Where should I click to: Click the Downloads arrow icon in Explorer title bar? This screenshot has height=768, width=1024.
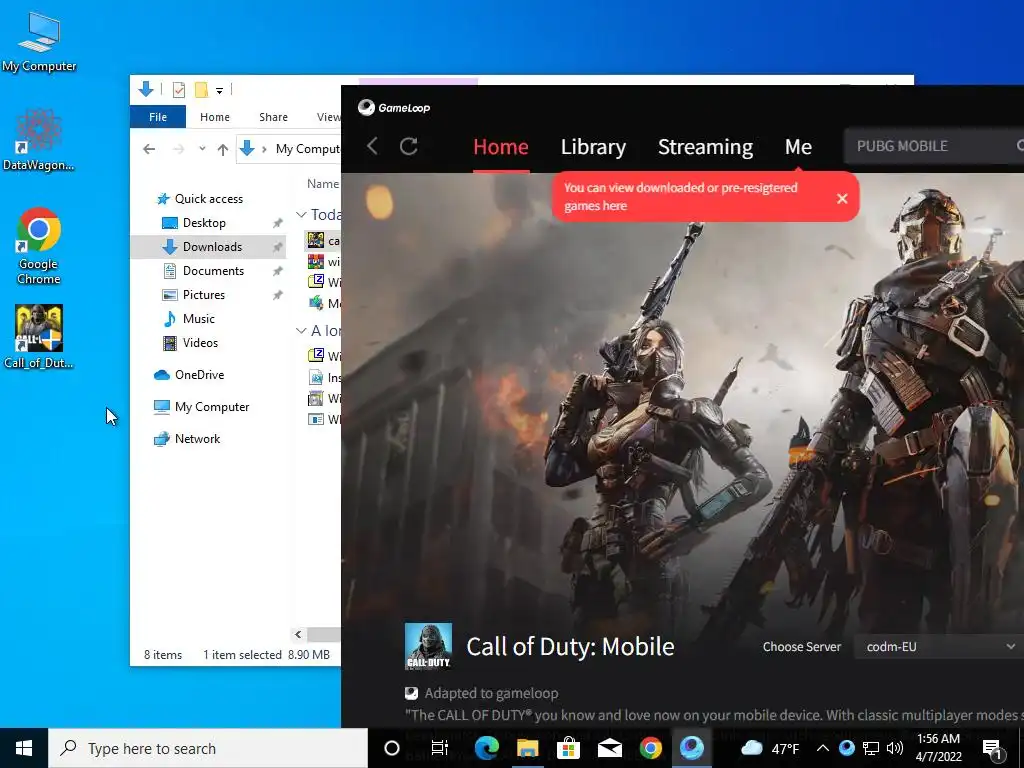(x=146, y=89)
